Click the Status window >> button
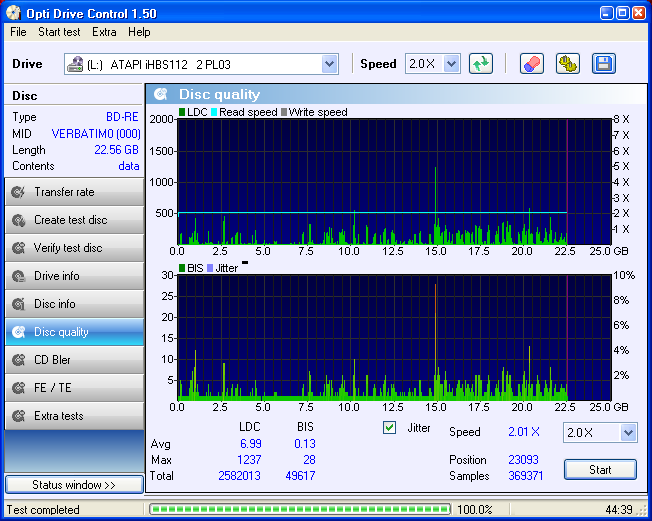This screenshot has height=521, width=652. pyautogui.click(x=74, y=485)
